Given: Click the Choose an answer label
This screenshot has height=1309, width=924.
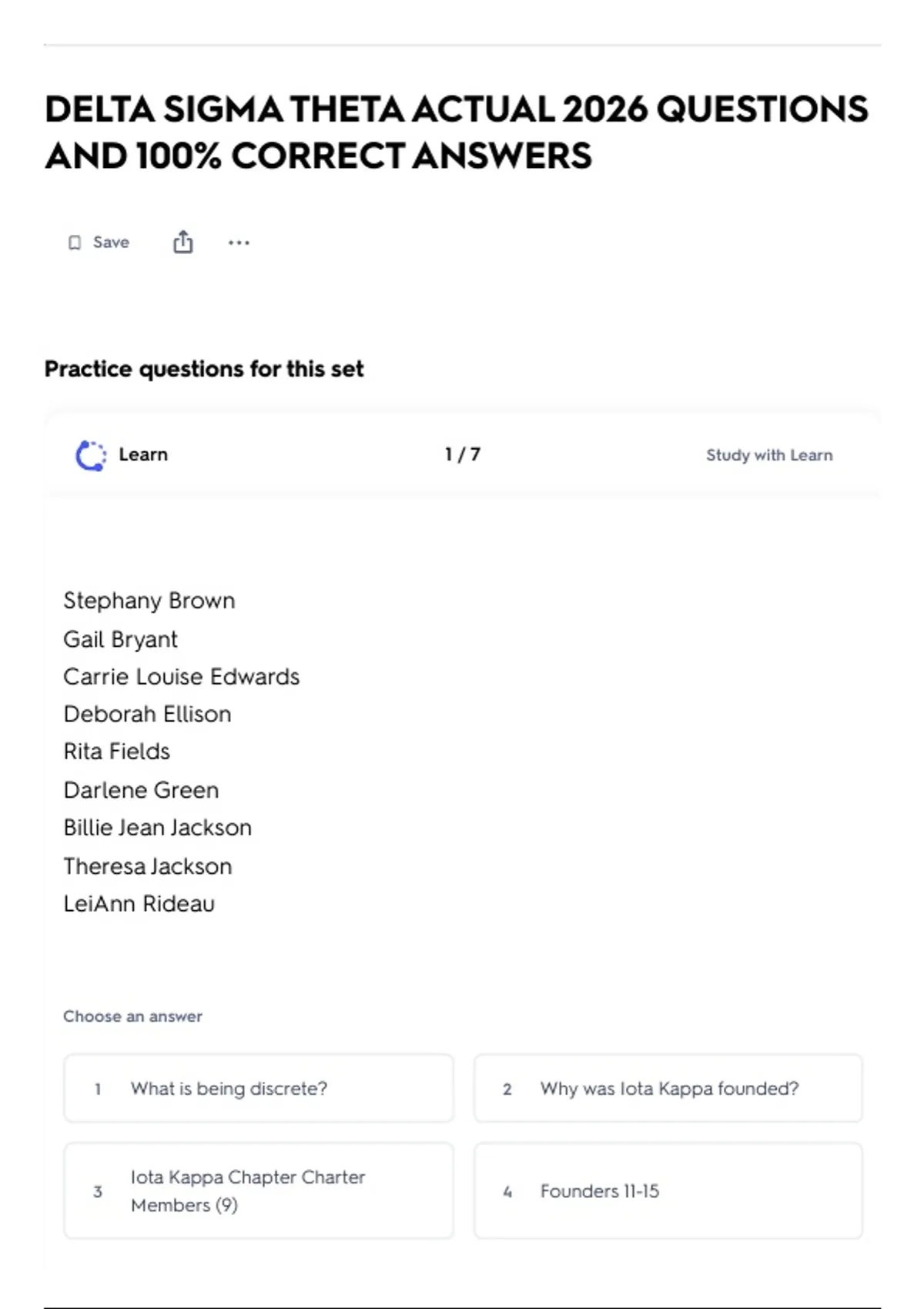Looking at the screenshot, I should (x=132, y=1016).
